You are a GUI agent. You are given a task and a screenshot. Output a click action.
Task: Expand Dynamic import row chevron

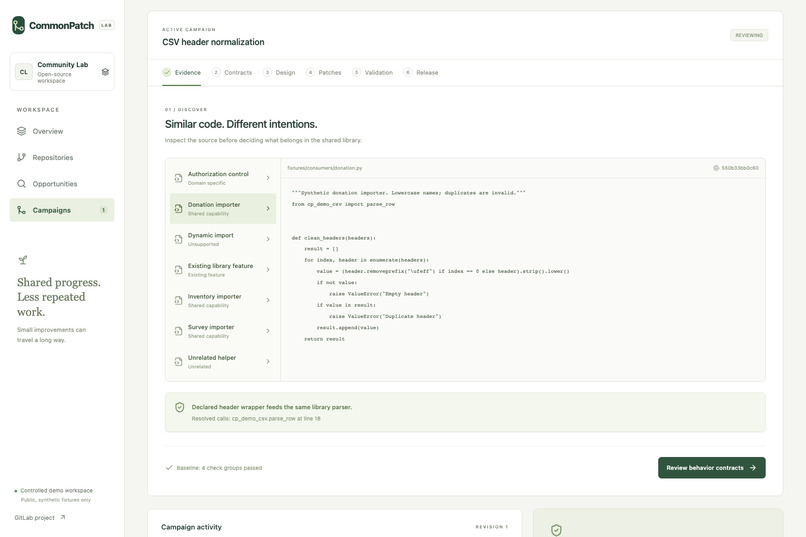(268, 239)
